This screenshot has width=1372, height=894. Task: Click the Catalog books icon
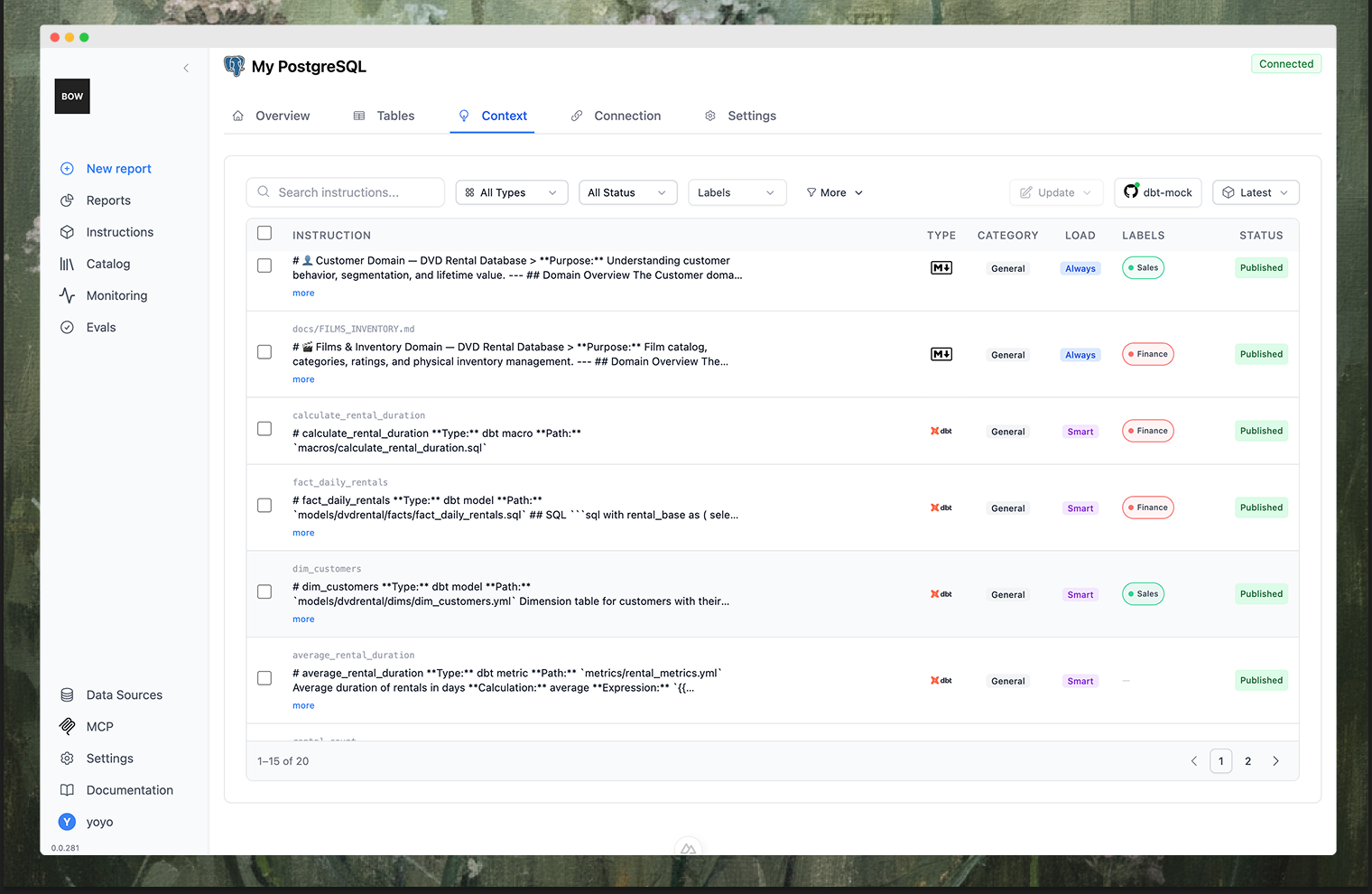[67, 264]
